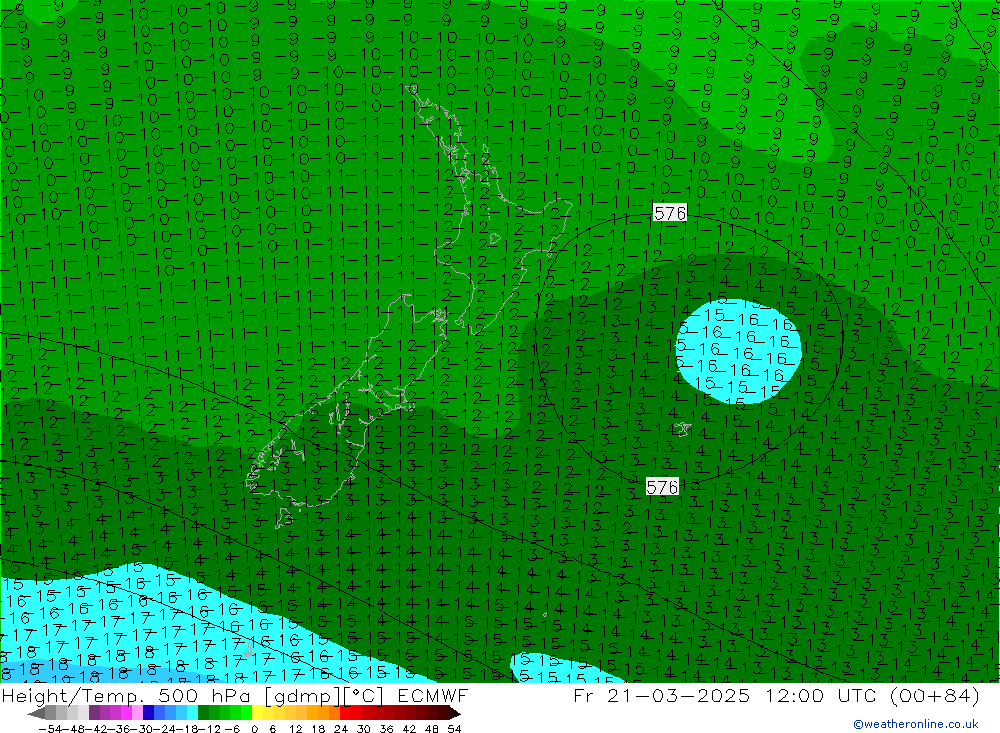Image resolution: width=1000 pixels, height=733 pixels.
Task: Click the round cyan -16 cold pool area
Action: (738, 351)
